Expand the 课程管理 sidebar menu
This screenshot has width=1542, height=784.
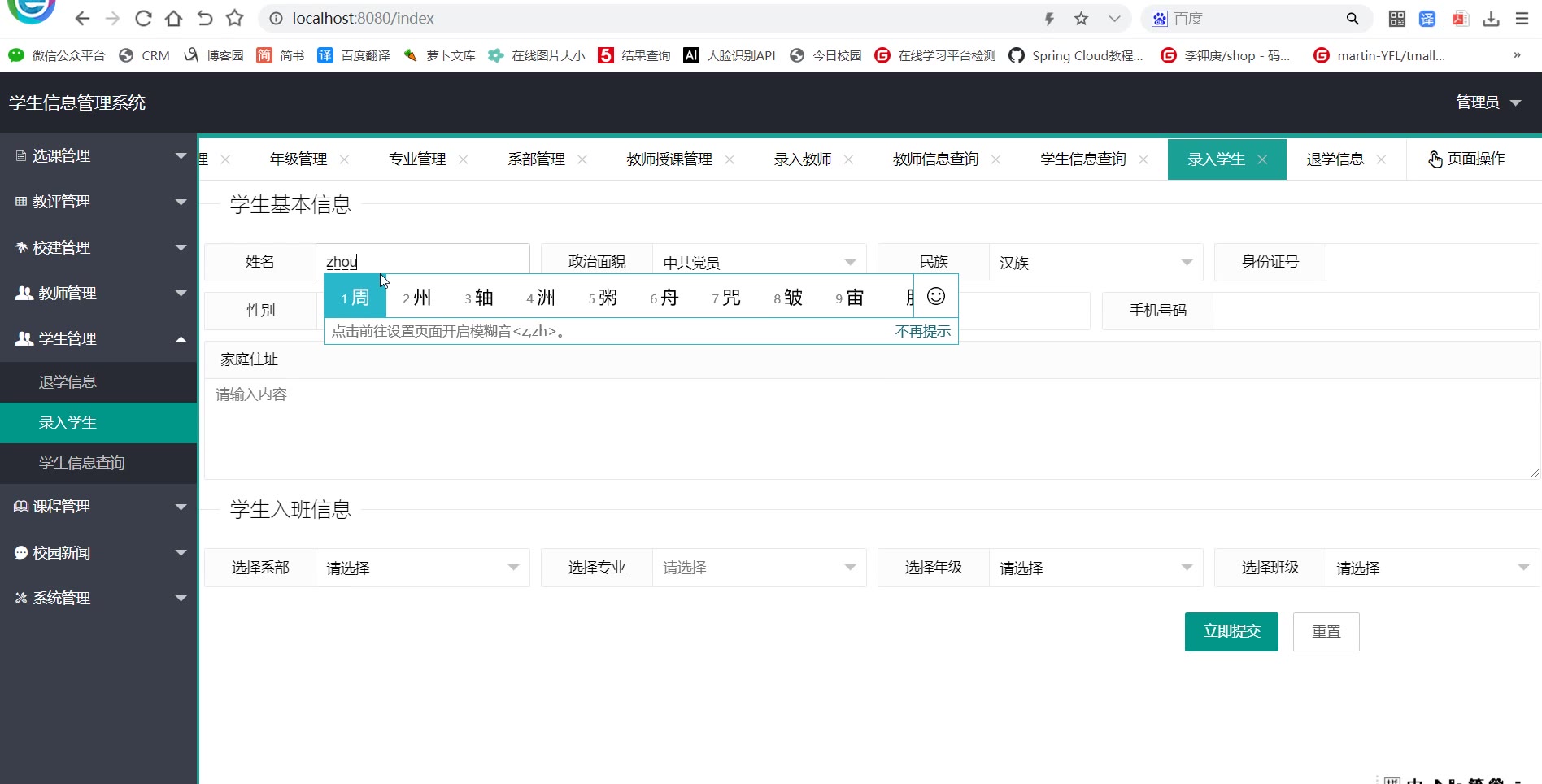pos(98,507)
